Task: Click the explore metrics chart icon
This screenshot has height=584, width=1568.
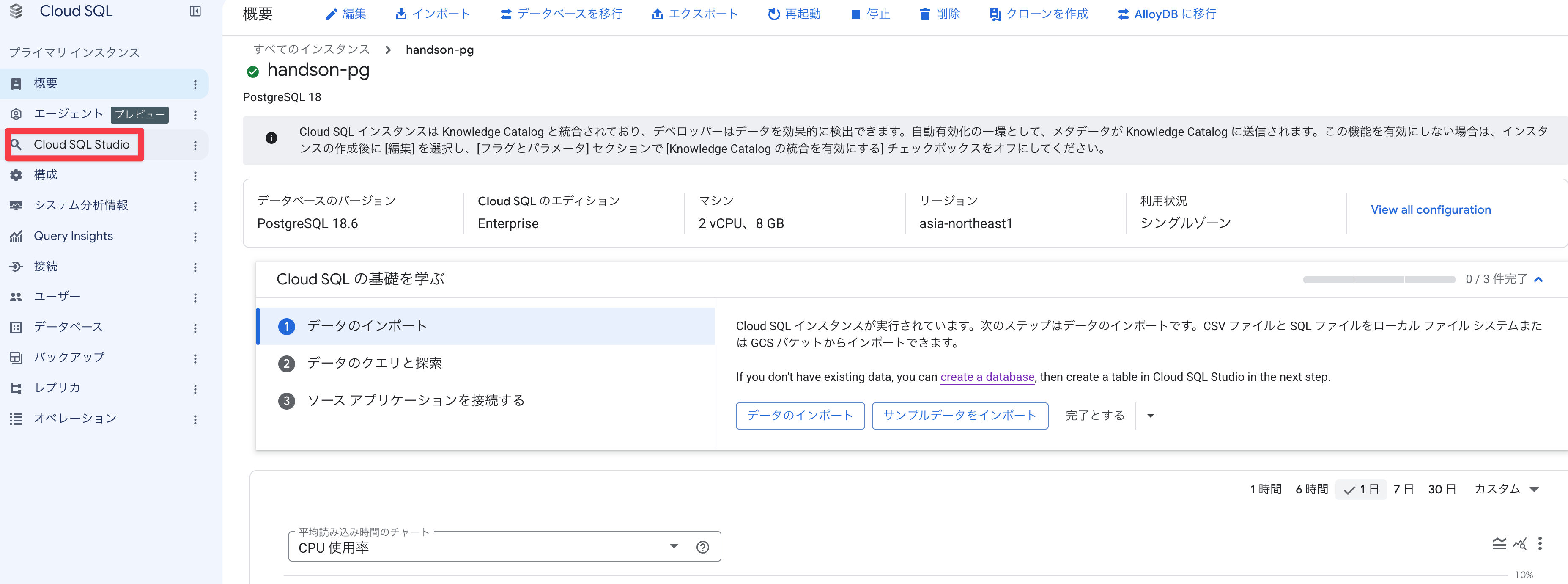Action: click(x=1520, y=543)
